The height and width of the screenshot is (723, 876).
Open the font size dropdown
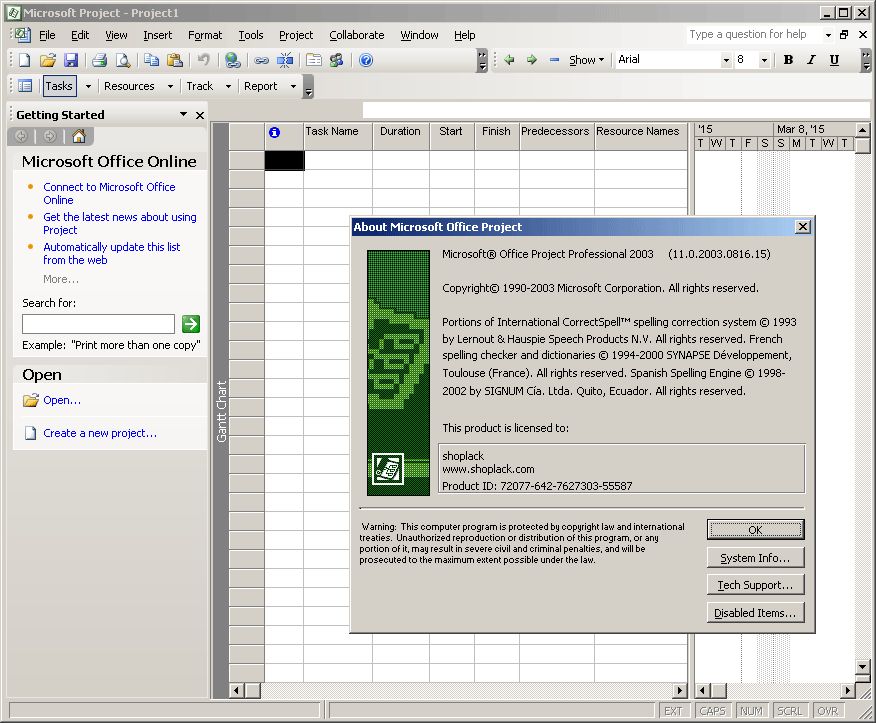point(764,60)
